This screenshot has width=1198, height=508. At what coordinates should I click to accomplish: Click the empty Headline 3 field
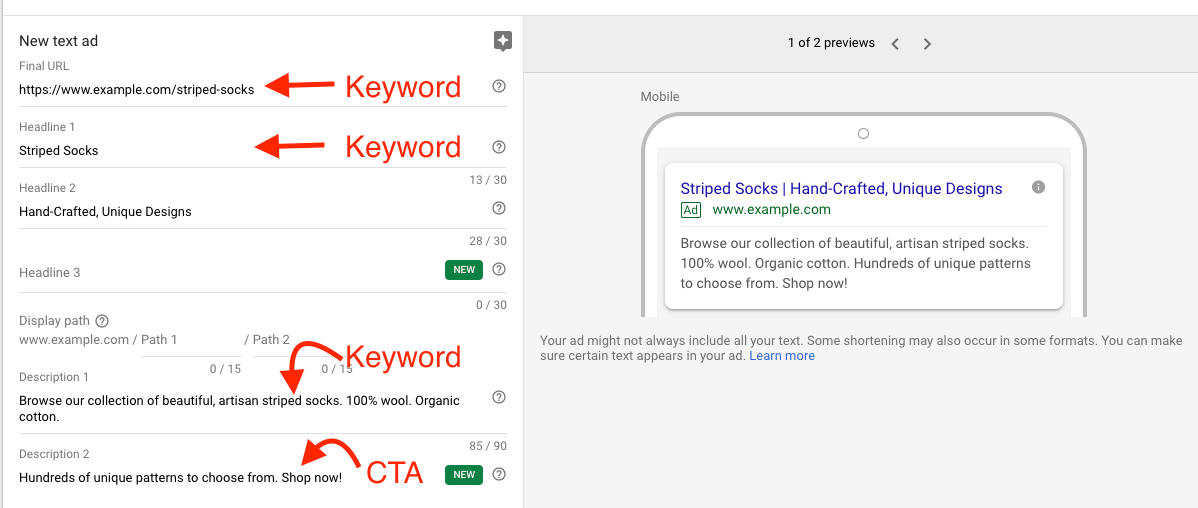pos(220,273)
